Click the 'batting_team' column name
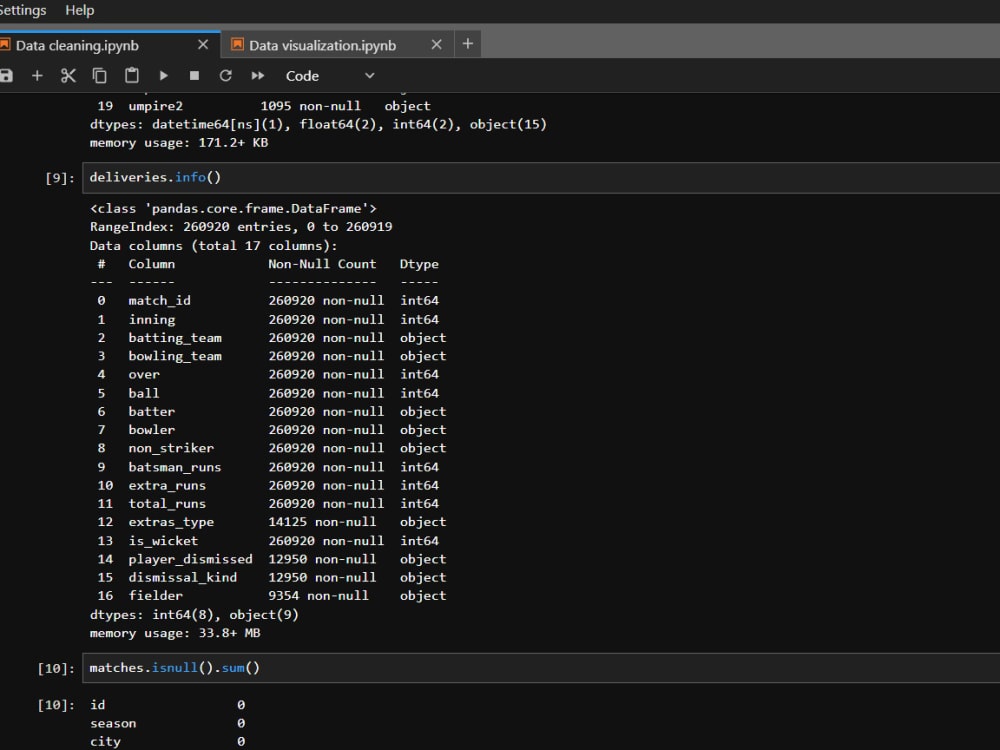This screenshot has width=1000, height=750. [x=175, y=337]
